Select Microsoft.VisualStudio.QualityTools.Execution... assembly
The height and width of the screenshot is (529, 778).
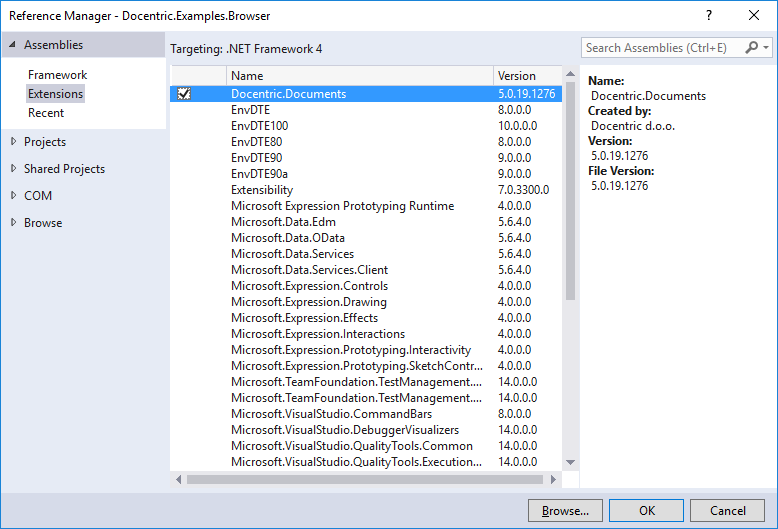click(x=366, y=462)
